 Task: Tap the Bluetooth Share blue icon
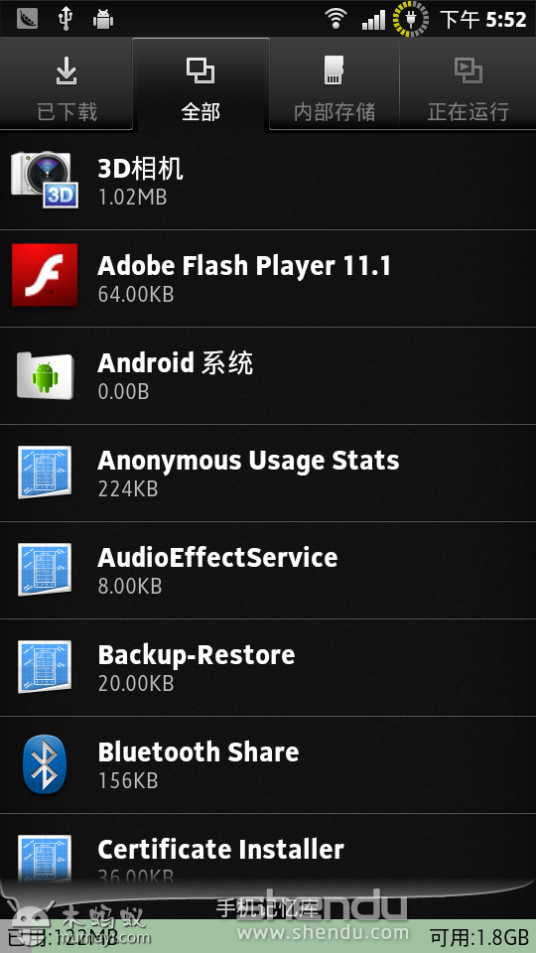click(44, 764)
